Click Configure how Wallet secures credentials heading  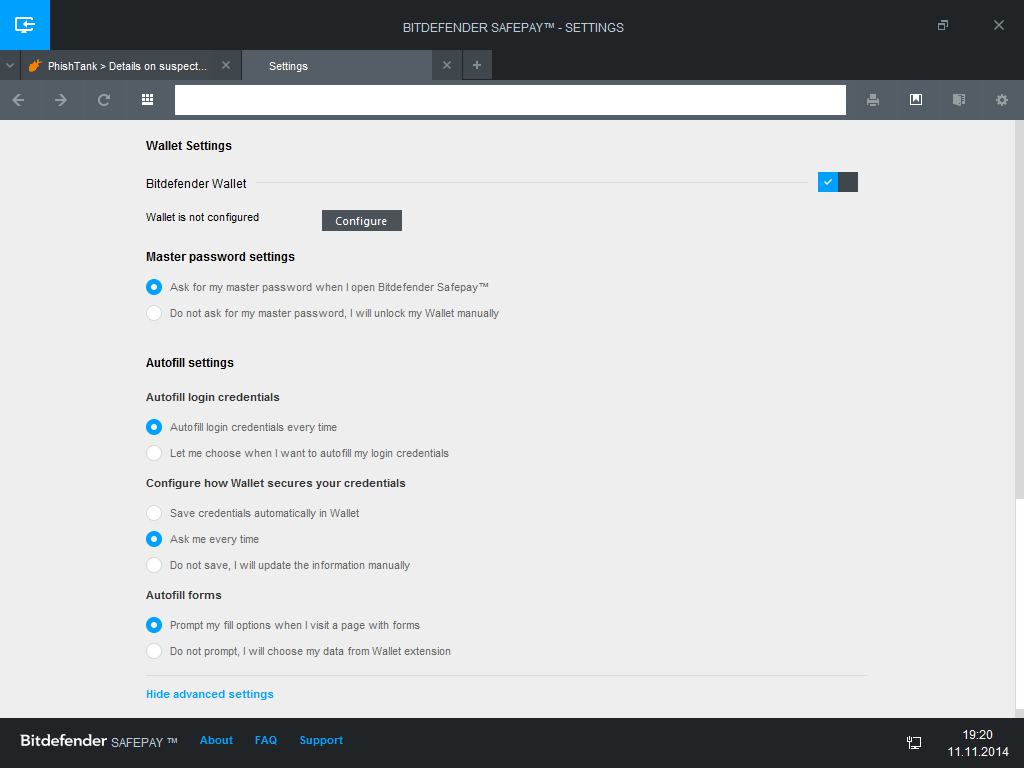tap(276, 483)
